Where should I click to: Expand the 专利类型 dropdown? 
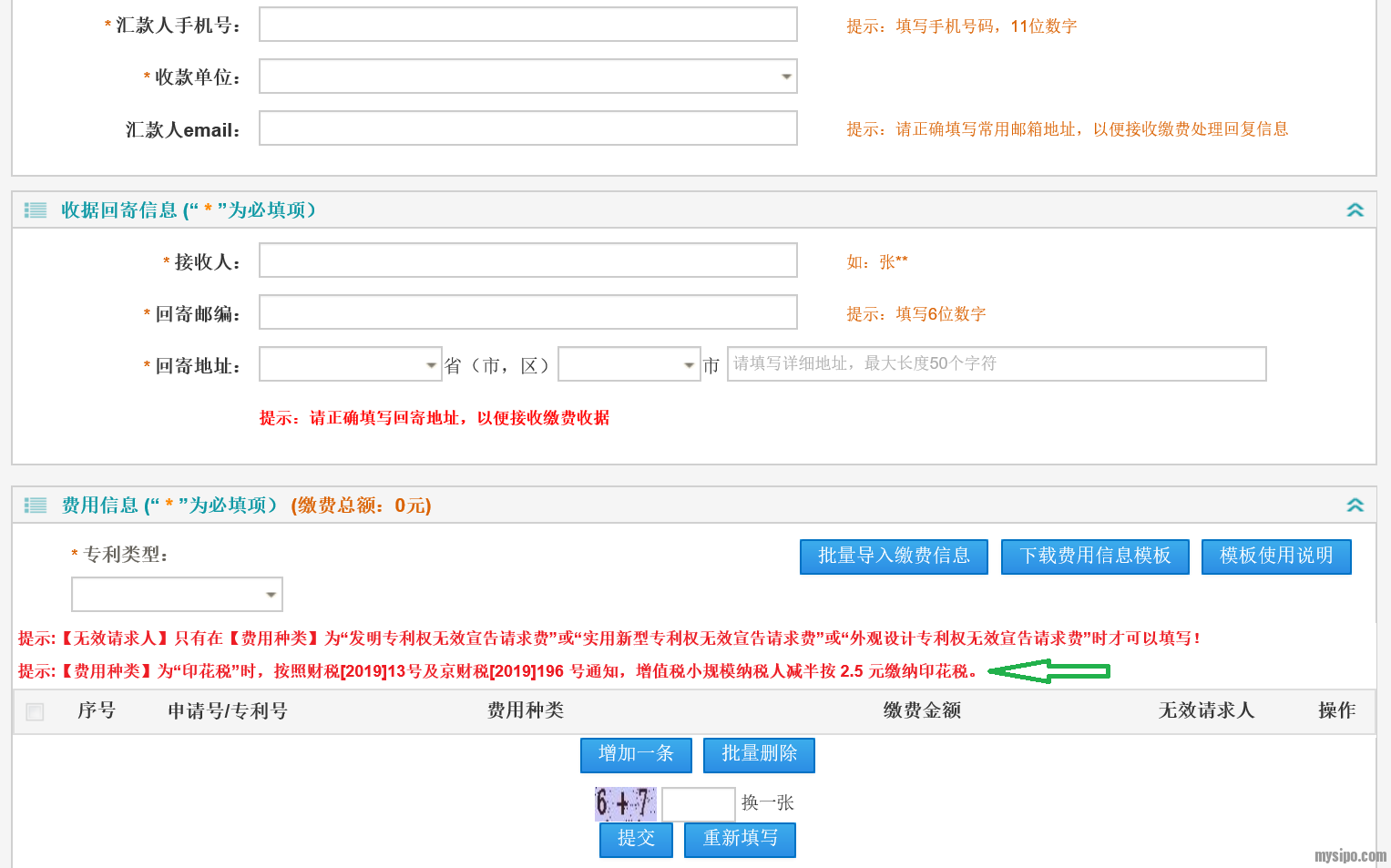click(177, 594)
